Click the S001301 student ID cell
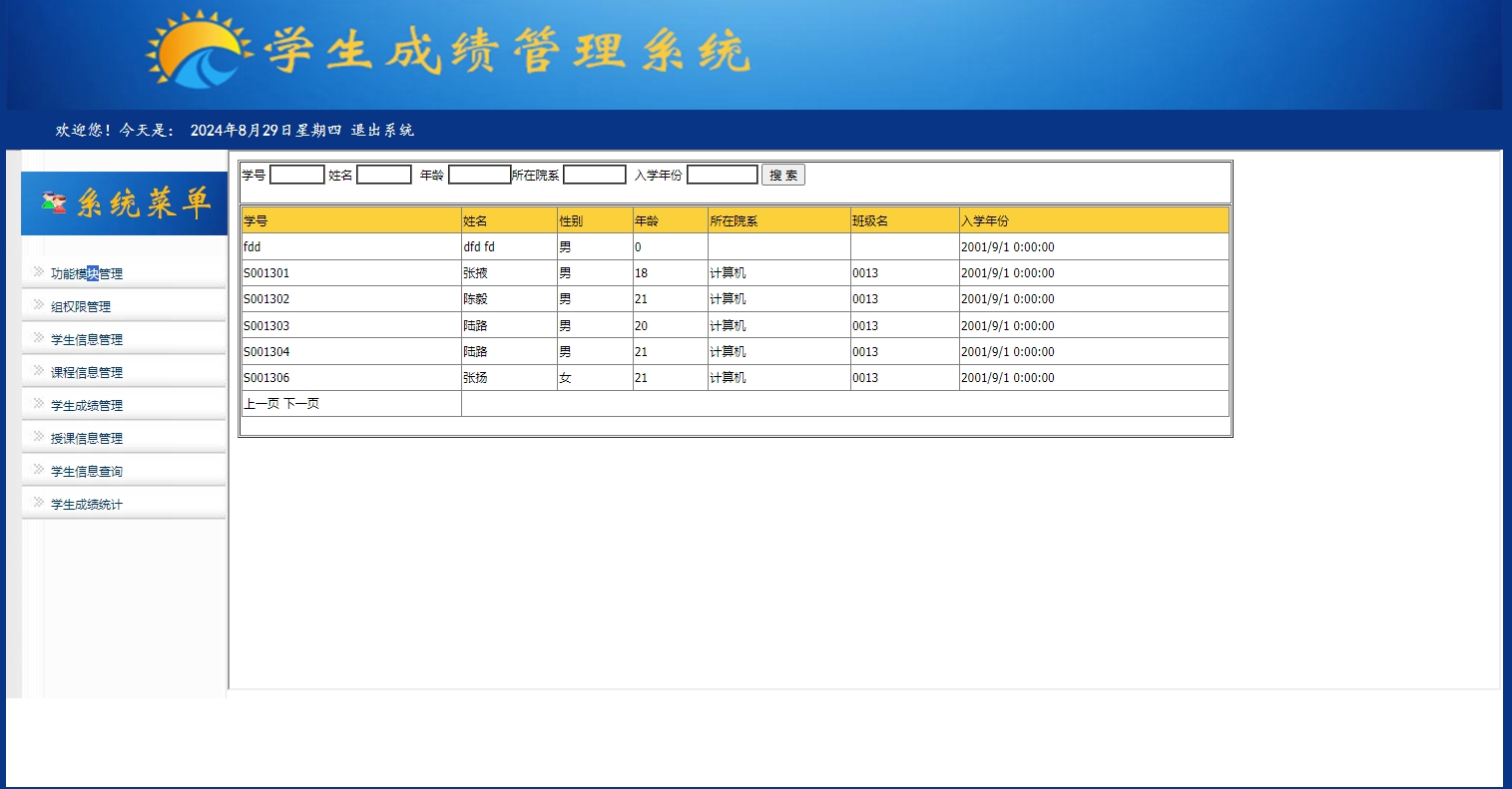Screen dimensions: 1512x789 tap(266, 273)
